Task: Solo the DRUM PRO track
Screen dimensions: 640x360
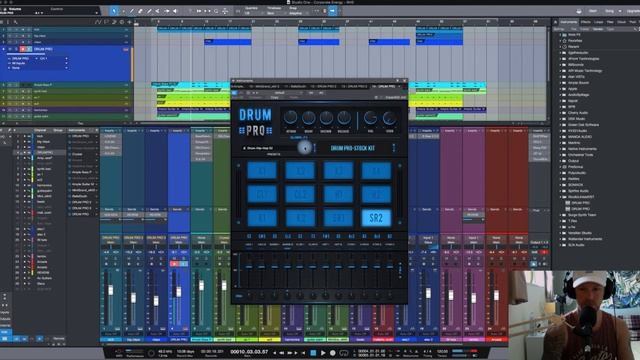Action: click(16, 49)
